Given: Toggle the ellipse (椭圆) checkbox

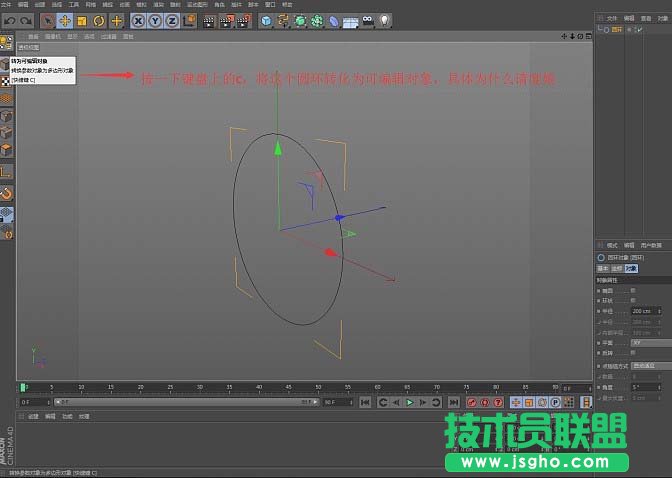Looking at the screenshot, I should coord(633,290).
